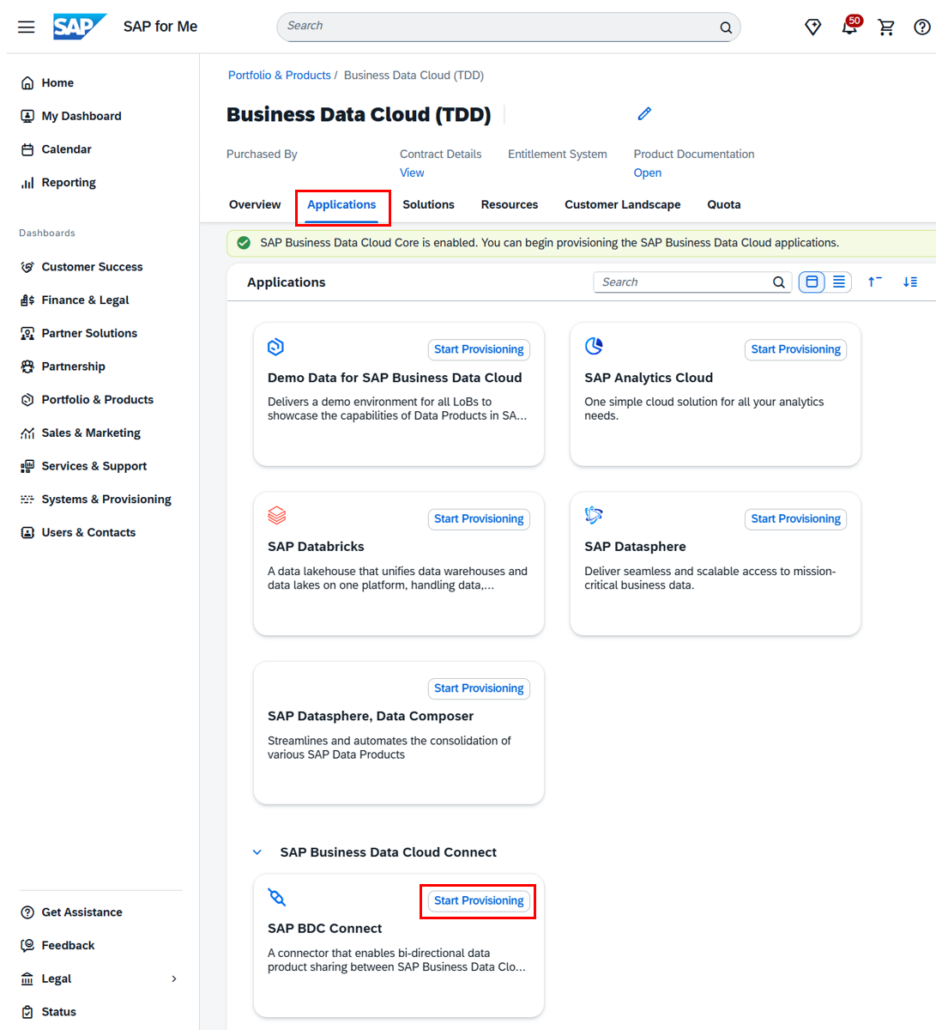Collapse the SAP Business Data Cloud Connect section
Image resolution: width=936 pixels, height=1030 pixels.
pyautogui.click(x=257, y=852)
